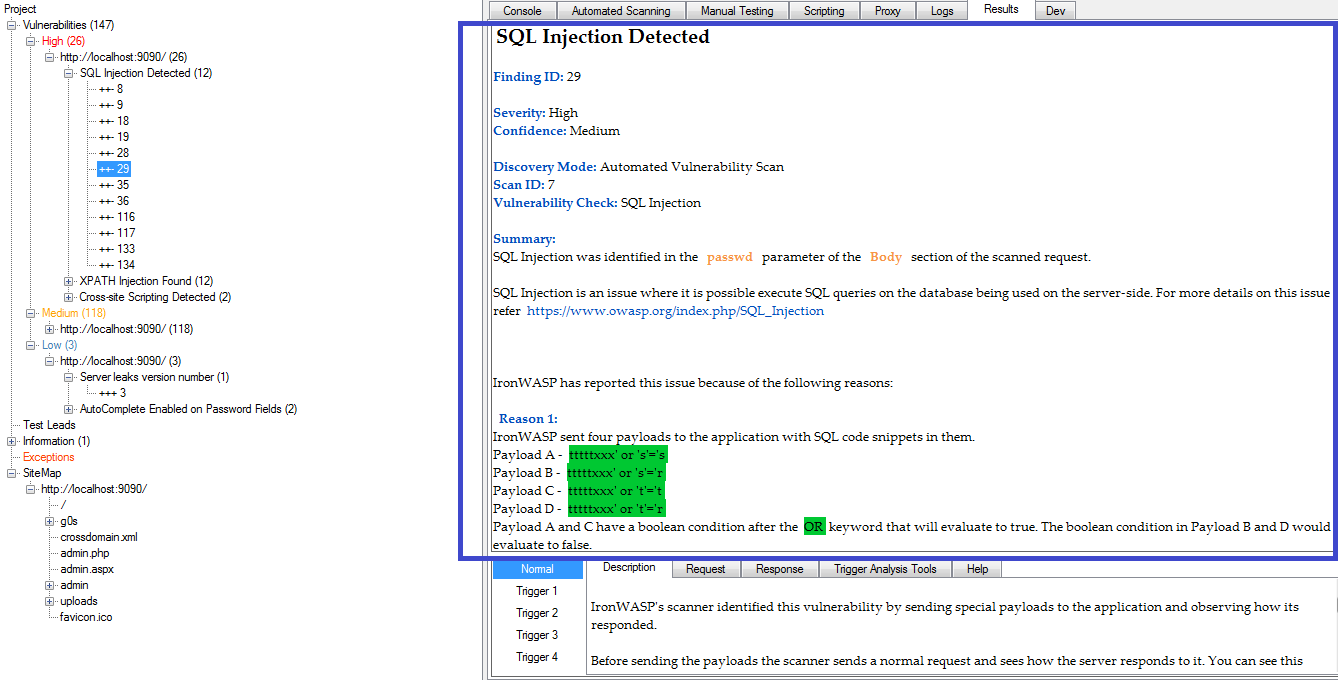Switch to the Automated Scanning tab
Image resolution: width=1338 pixels, height=680 pixels.
[x=621, y=10]
